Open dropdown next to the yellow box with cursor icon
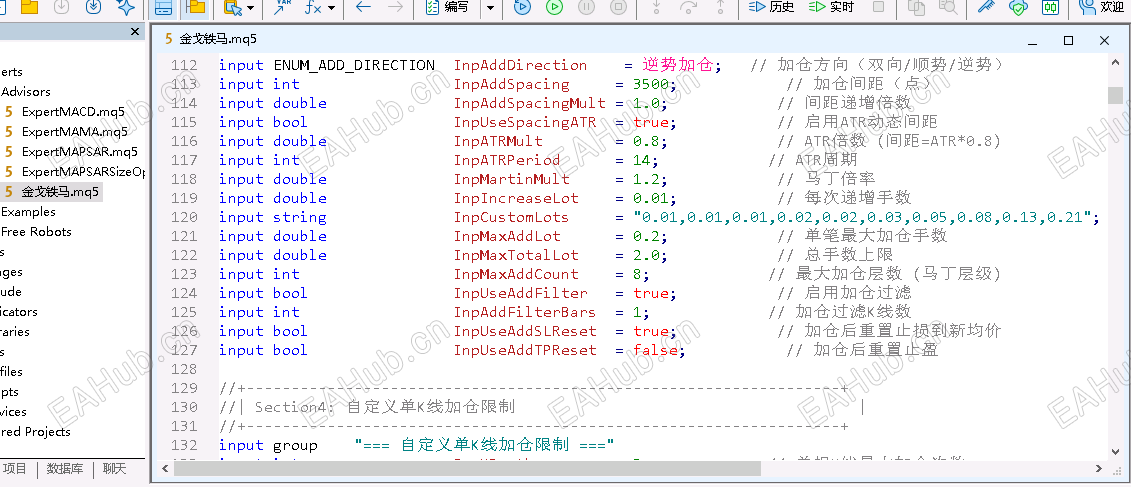This screenshot has height=487, width=1131. pos(250,8)
